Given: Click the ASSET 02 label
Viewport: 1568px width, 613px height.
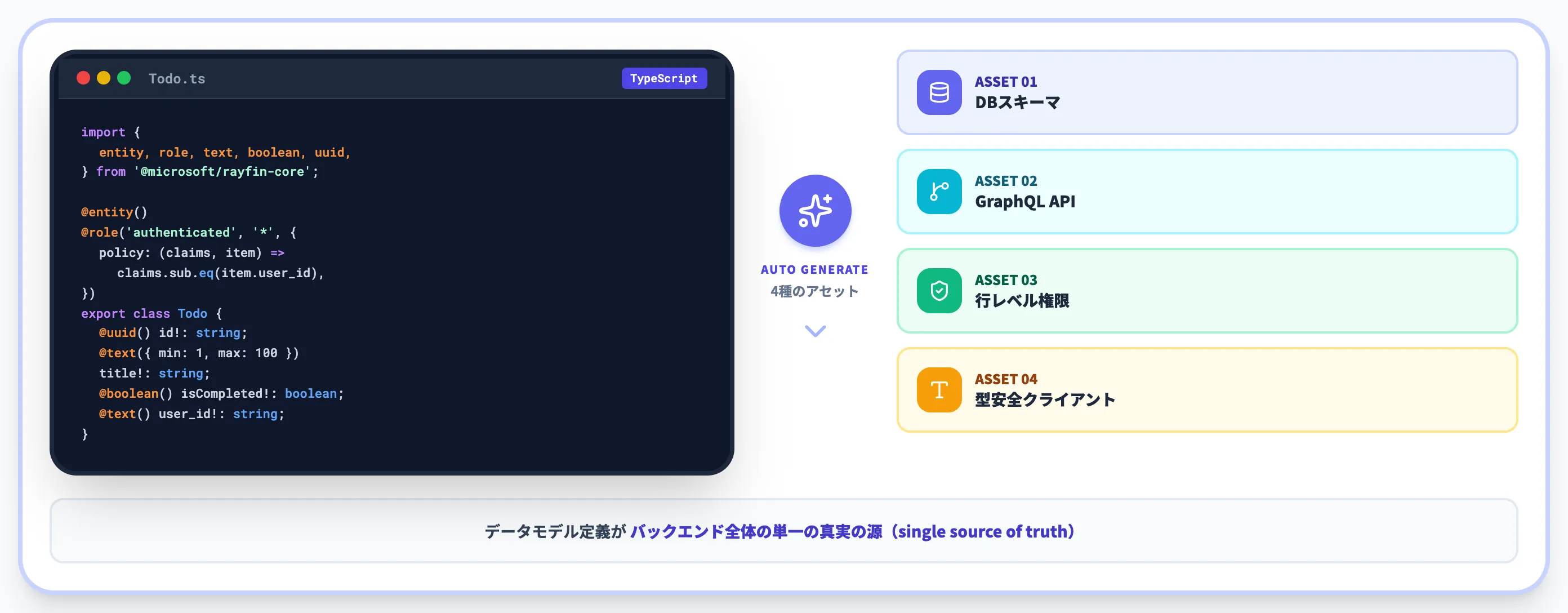Looking at the screenshot, I should [x=1005, y=181].
